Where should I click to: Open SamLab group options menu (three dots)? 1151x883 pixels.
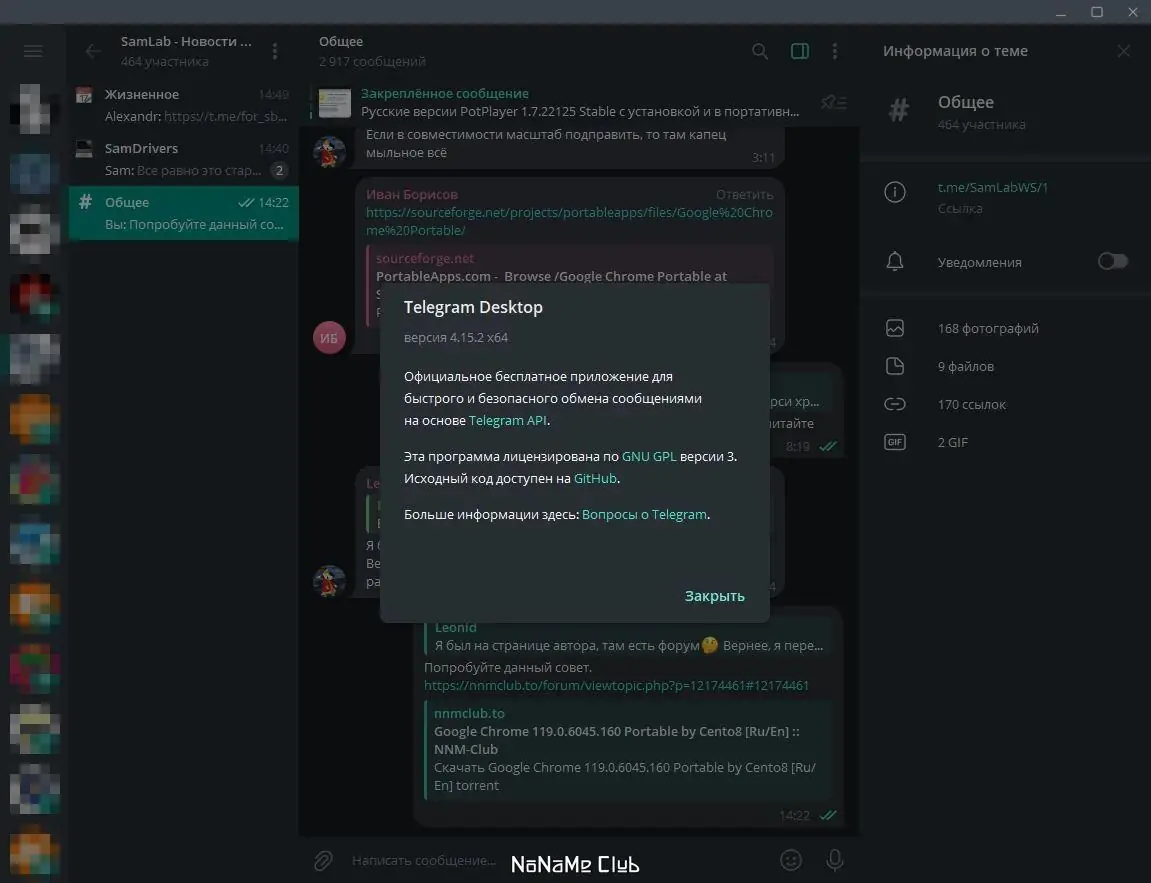pos(275,51)
